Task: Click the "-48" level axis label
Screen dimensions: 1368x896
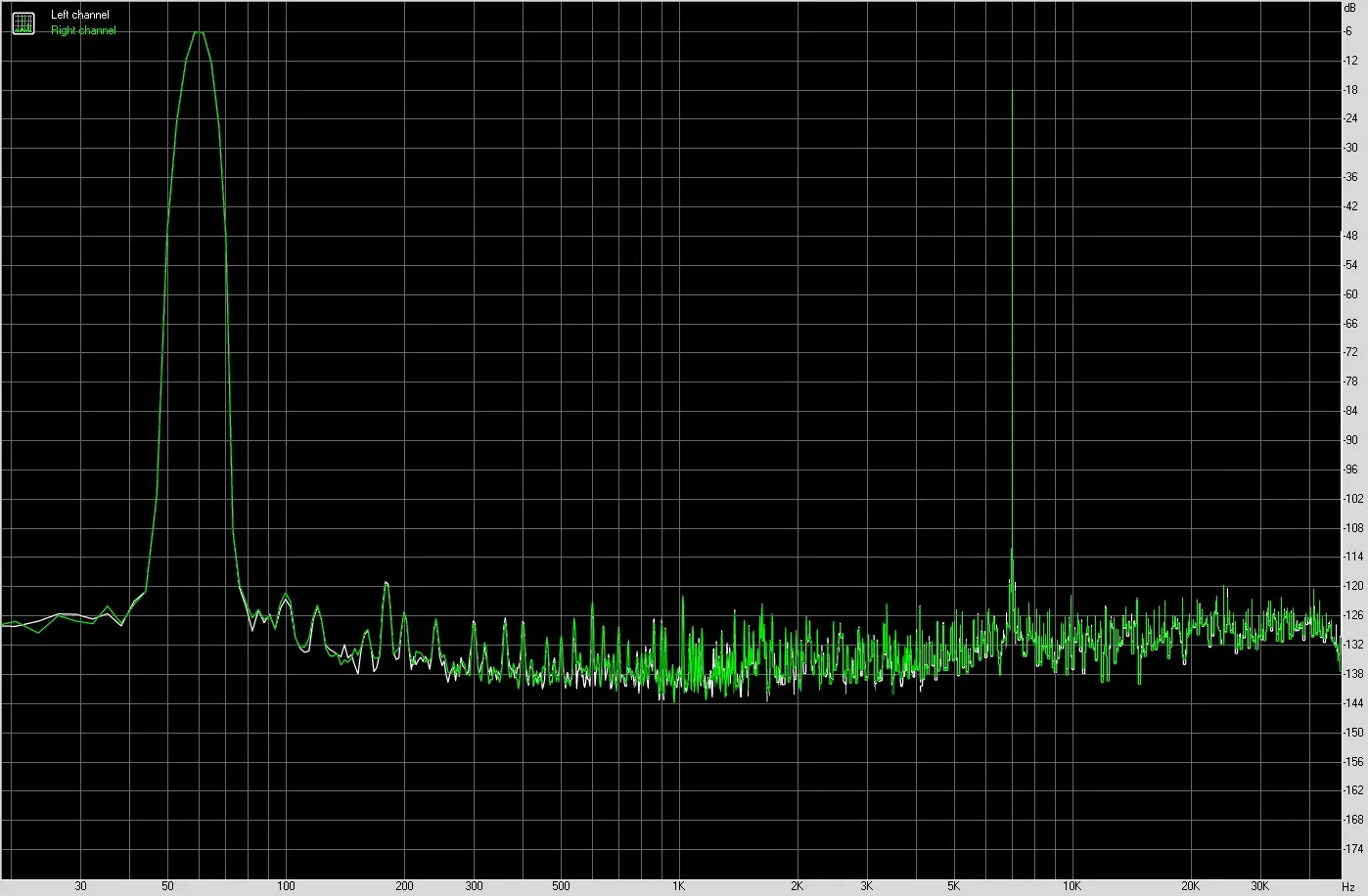Action: click(1351, 236)
